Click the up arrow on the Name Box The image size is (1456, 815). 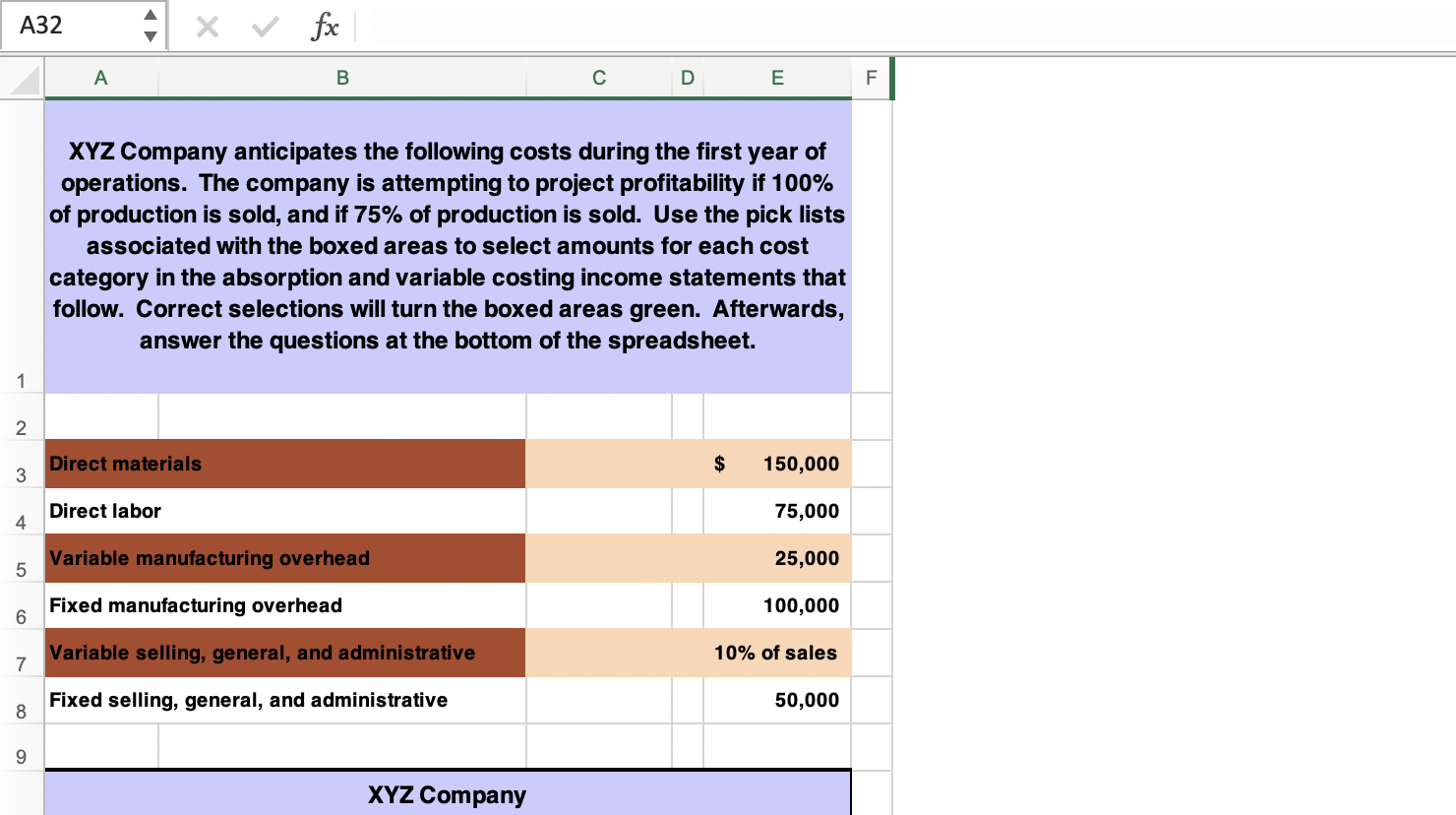click(x=150, y=17)
